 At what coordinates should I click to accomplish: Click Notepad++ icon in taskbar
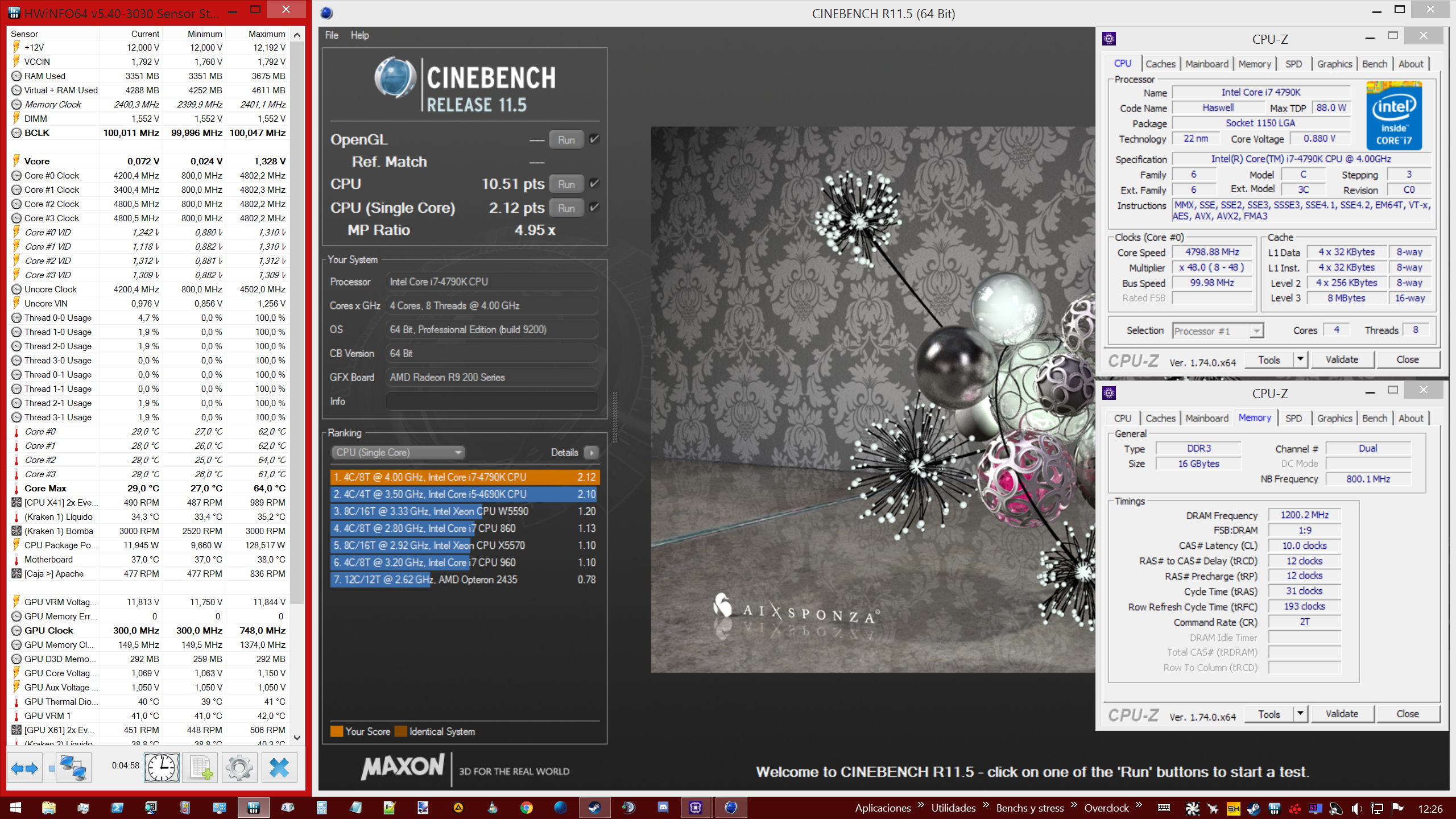[390, 808]
